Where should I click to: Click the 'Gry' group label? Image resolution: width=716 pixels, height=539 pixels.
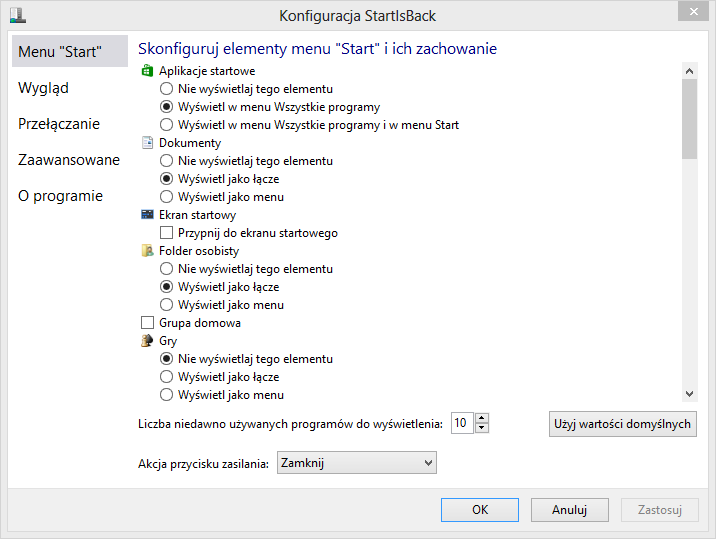click(x=168, y=341)
